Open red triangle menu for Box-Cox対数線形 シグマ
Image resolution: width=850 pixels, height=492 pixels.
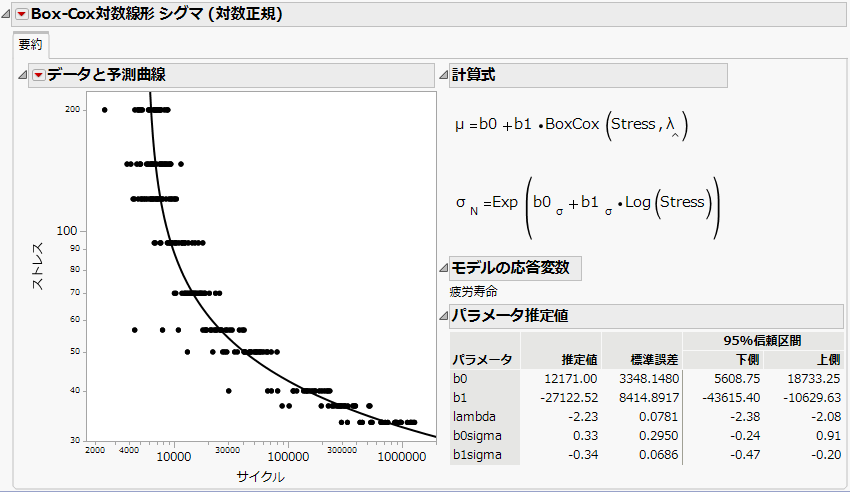[21, 15]
